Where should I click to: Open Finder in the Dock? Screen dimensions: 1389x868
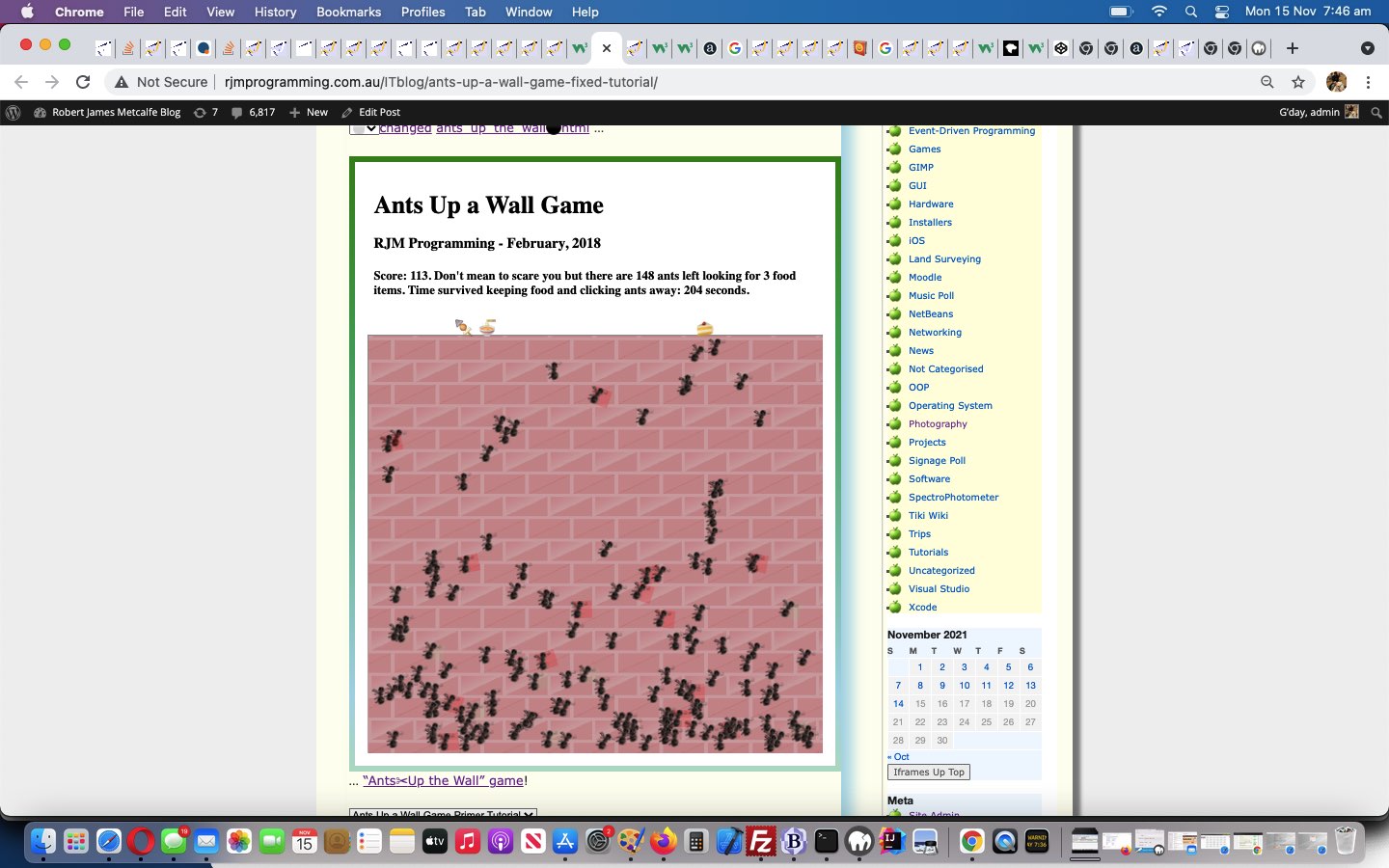point(42,841)
